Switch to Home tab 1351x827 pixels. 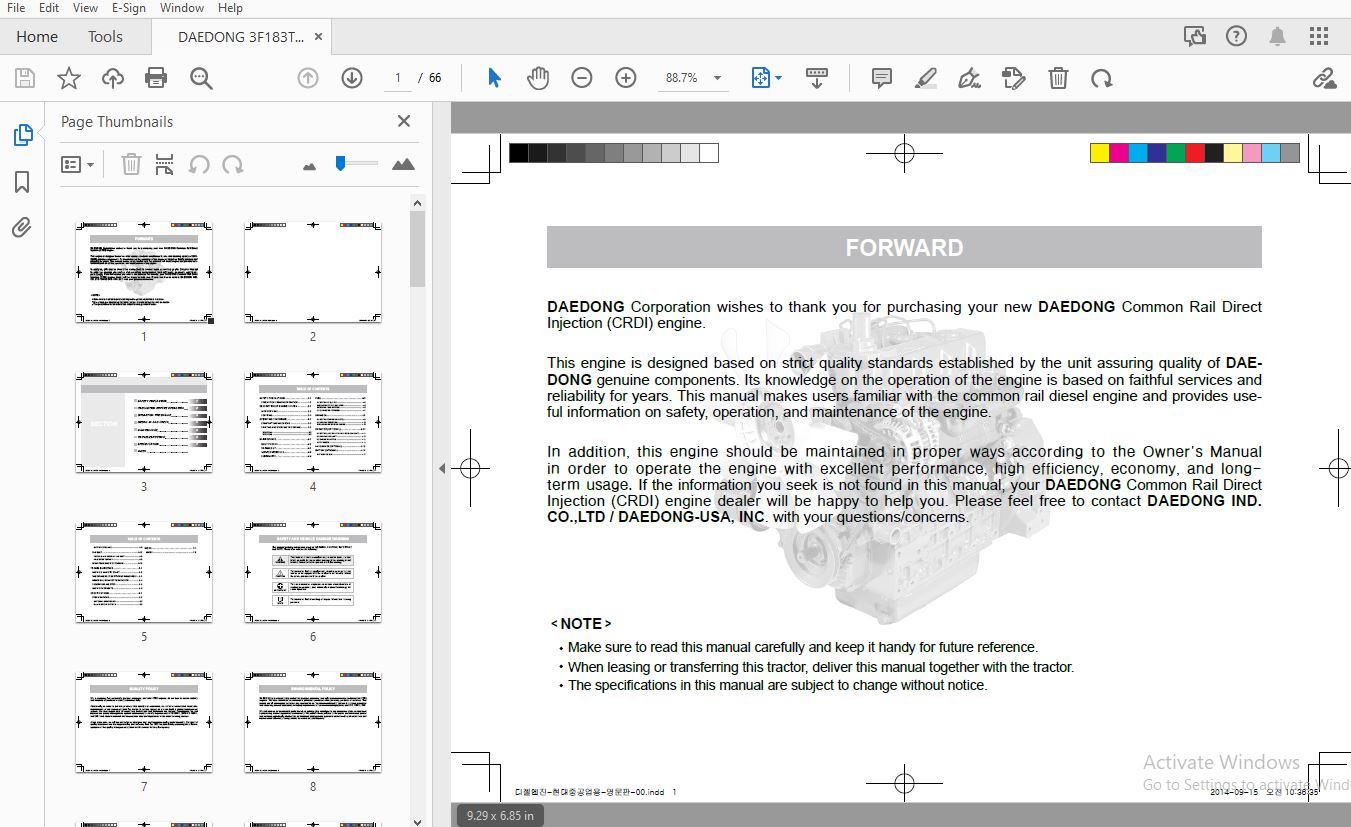click(37, 36)
